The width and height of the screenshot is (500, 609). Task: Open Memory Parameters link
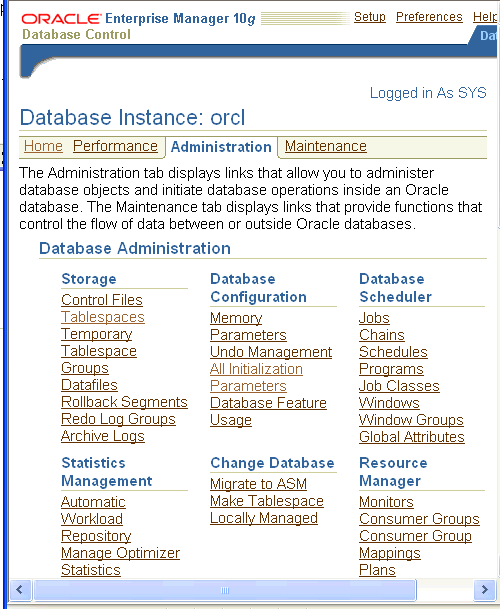click(x=248, y=327)
